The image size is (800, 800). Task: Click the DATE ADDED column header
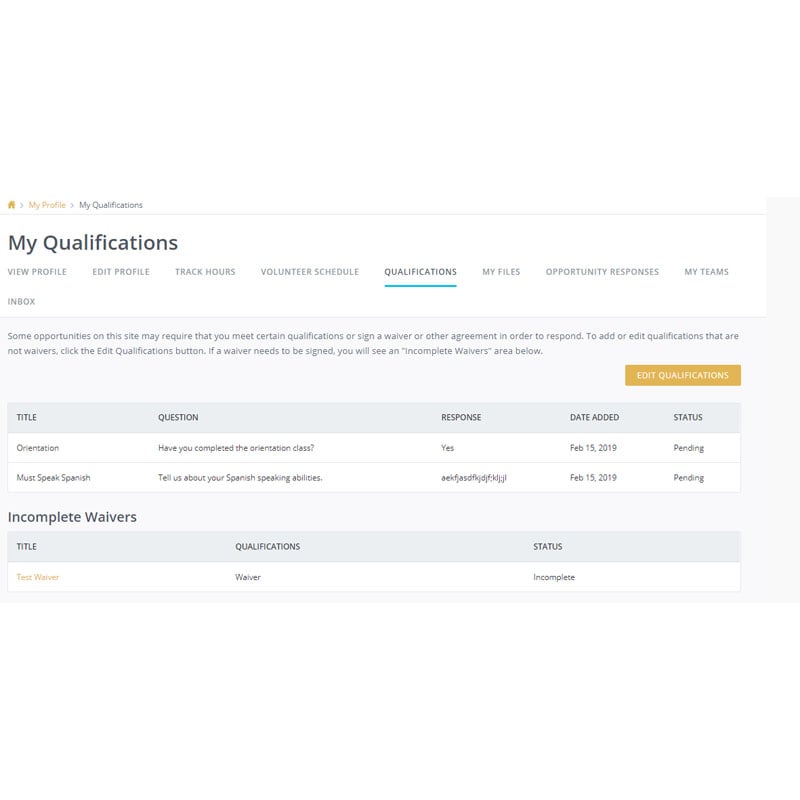click(593, 418)
